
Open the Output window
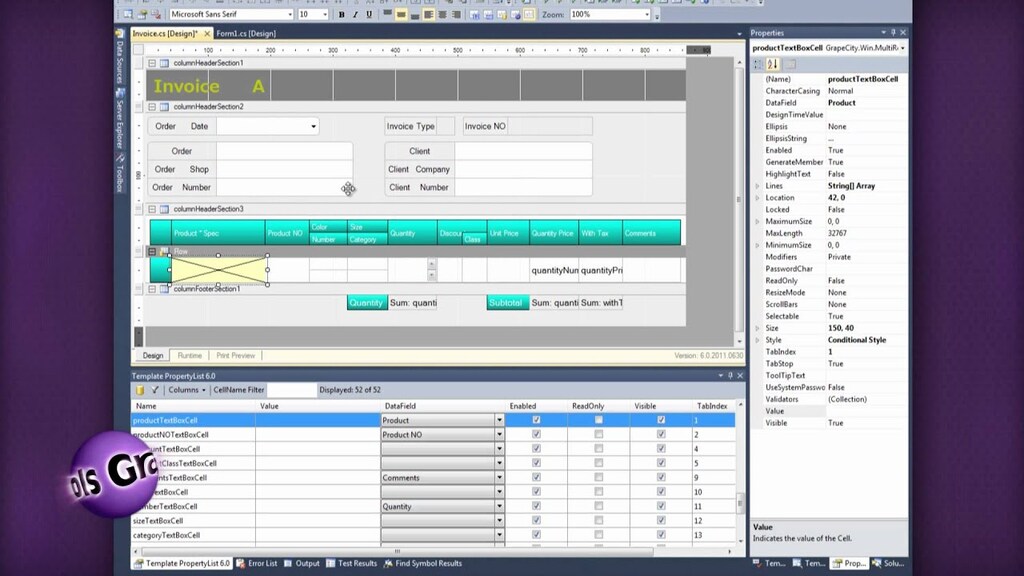307,563
